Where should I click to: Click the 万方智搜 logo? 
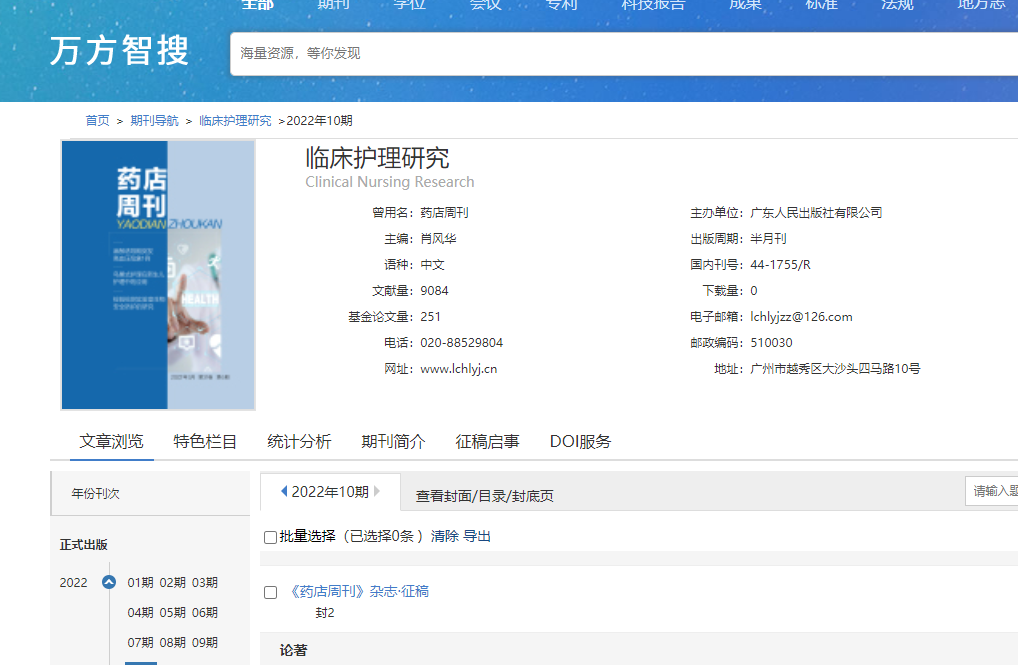119,52
